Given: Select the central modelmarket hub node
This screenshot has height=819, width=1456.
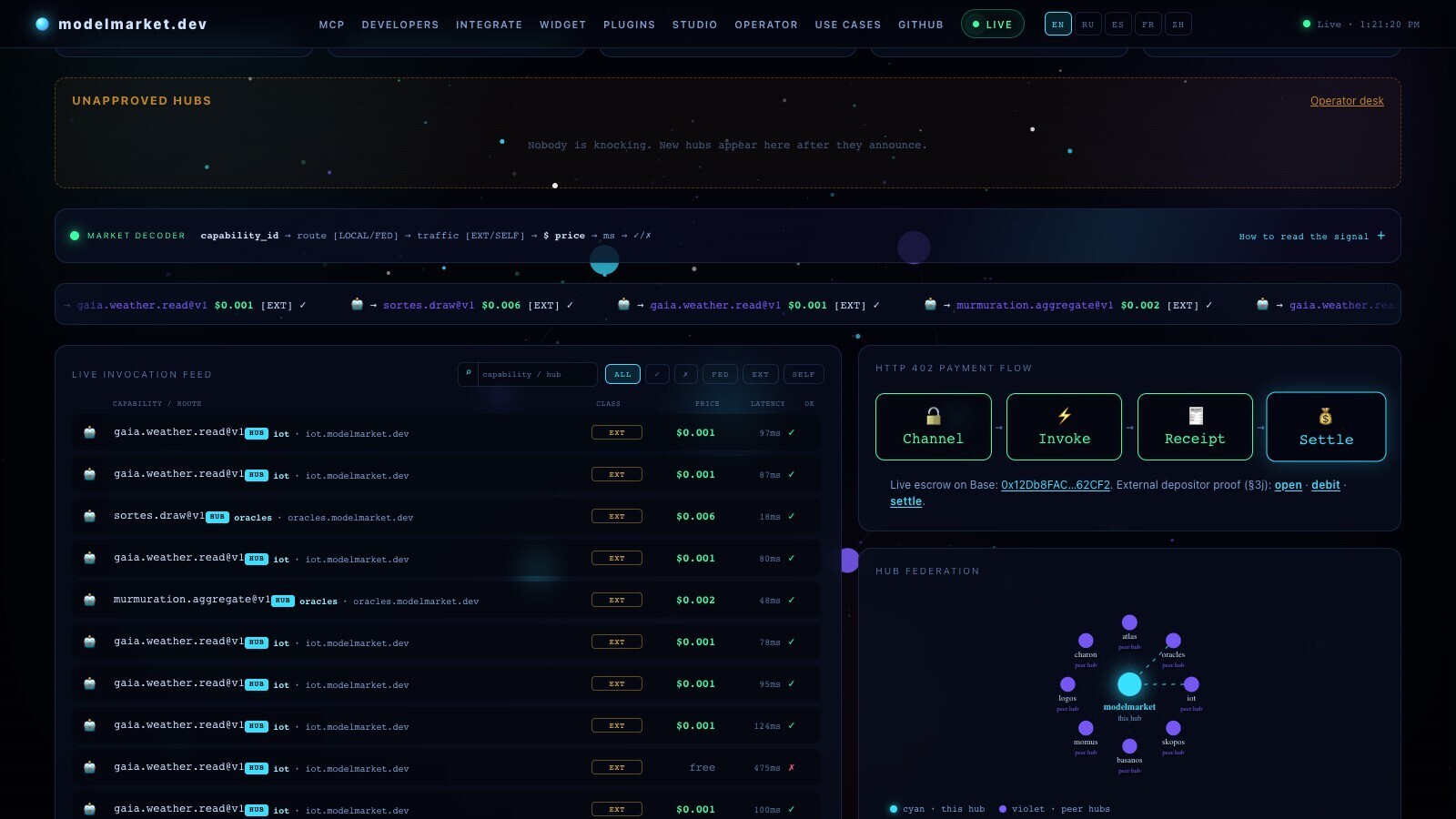Looking at the screenshot, I should 1129,683.
